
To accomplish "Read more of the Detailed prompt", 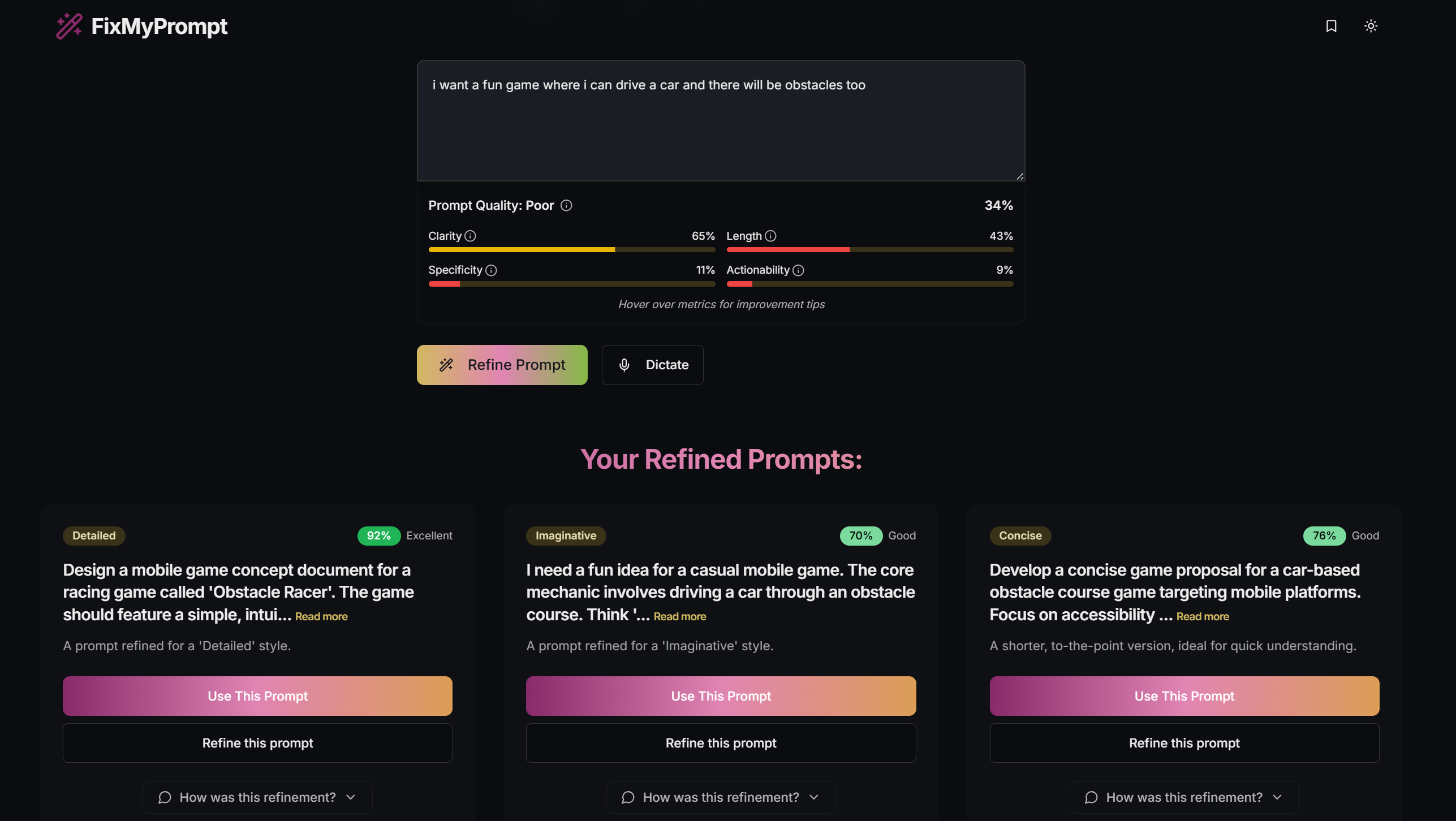I will (321, 616).
